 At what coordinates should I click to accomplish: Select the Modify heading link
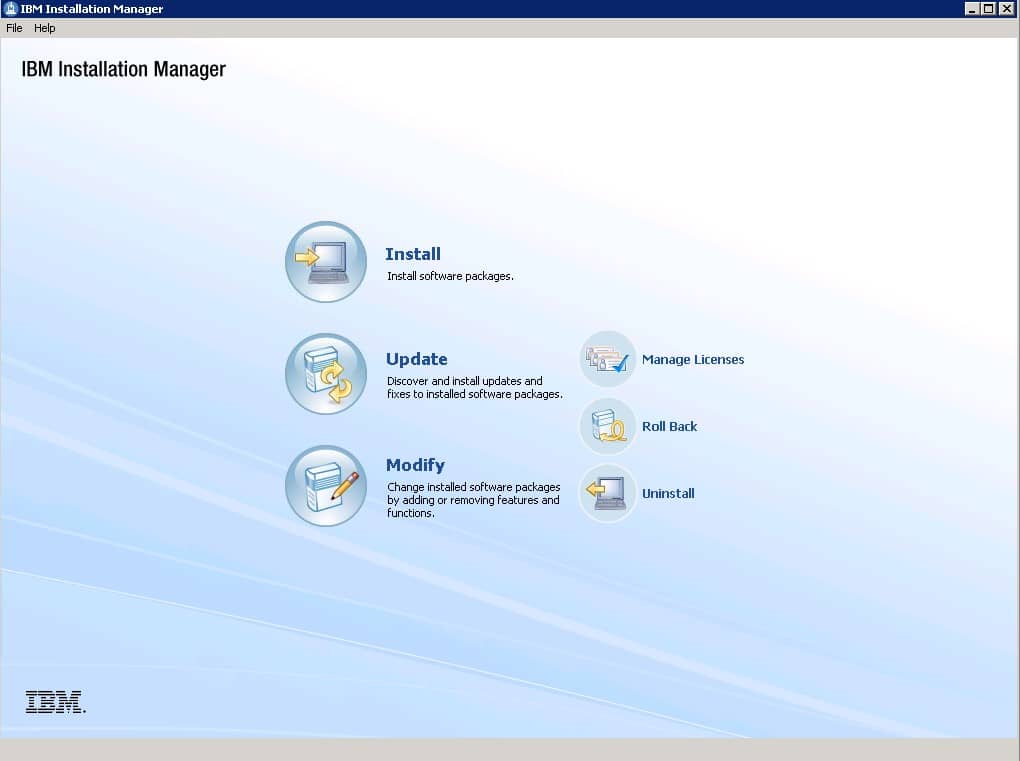pyautogui.click(x=415, y=465)
